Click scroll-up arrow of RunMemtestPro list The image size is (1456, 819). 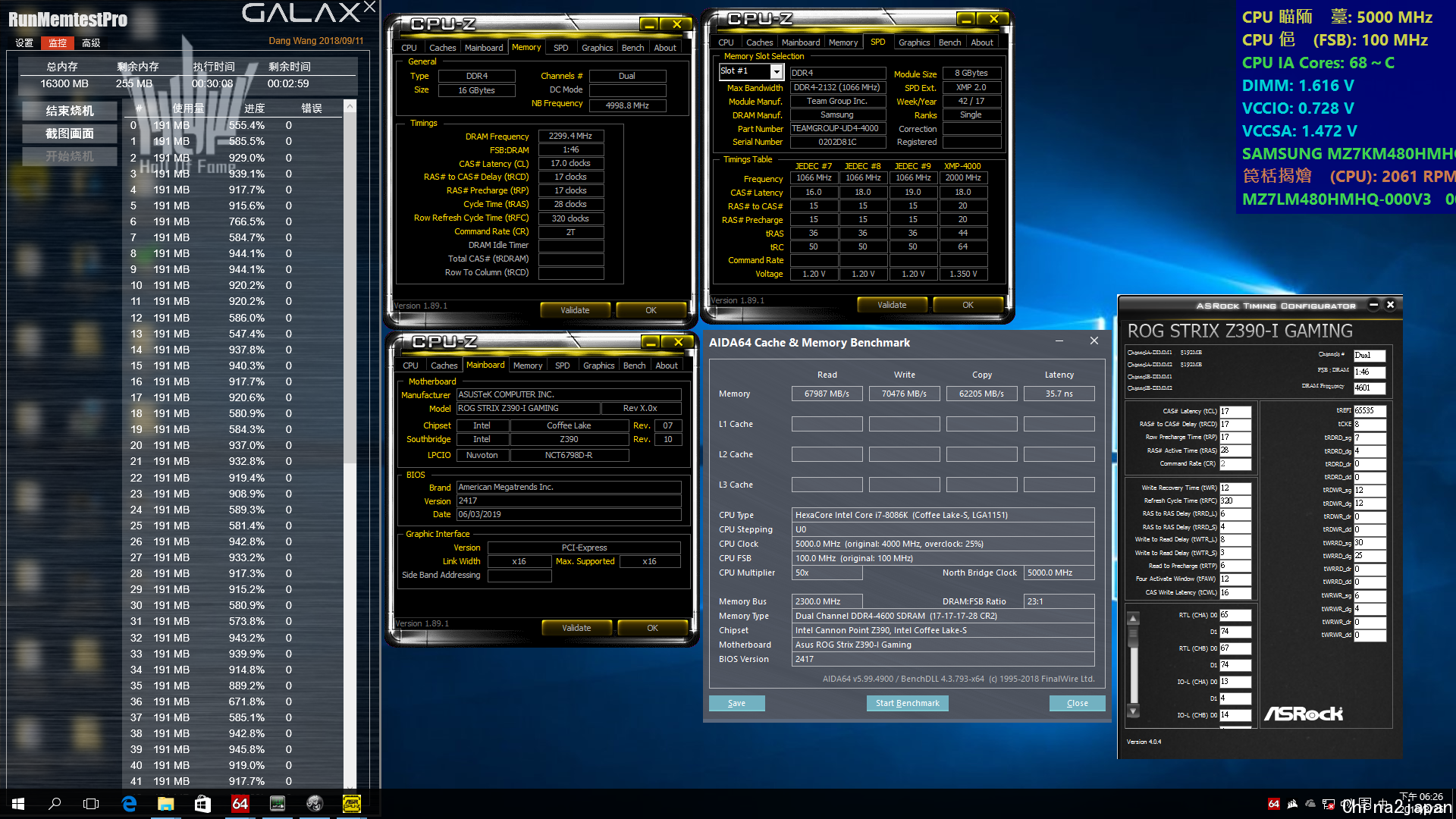pos(350,107)
